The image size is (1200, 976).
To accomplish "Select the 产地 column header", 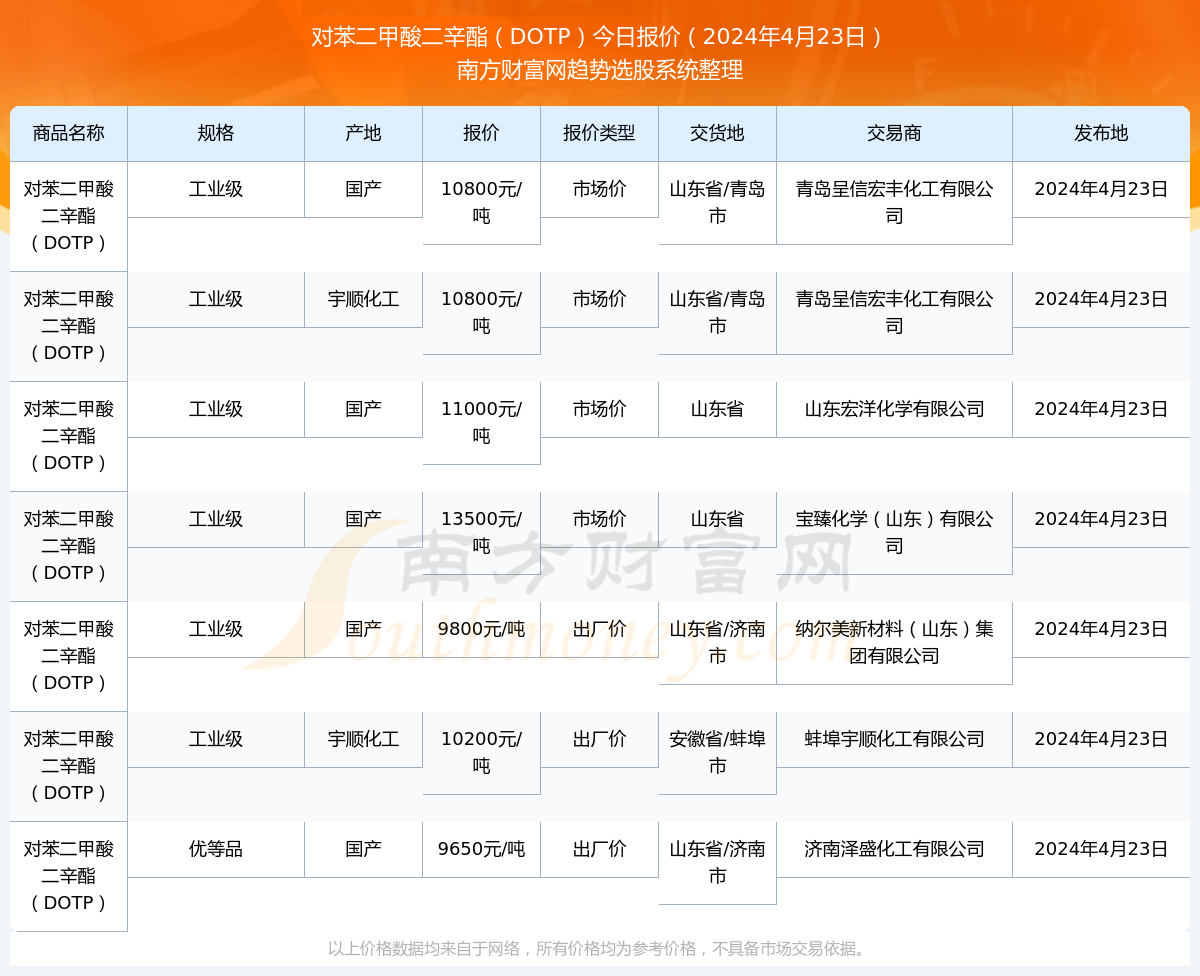I will click(363, 133).
